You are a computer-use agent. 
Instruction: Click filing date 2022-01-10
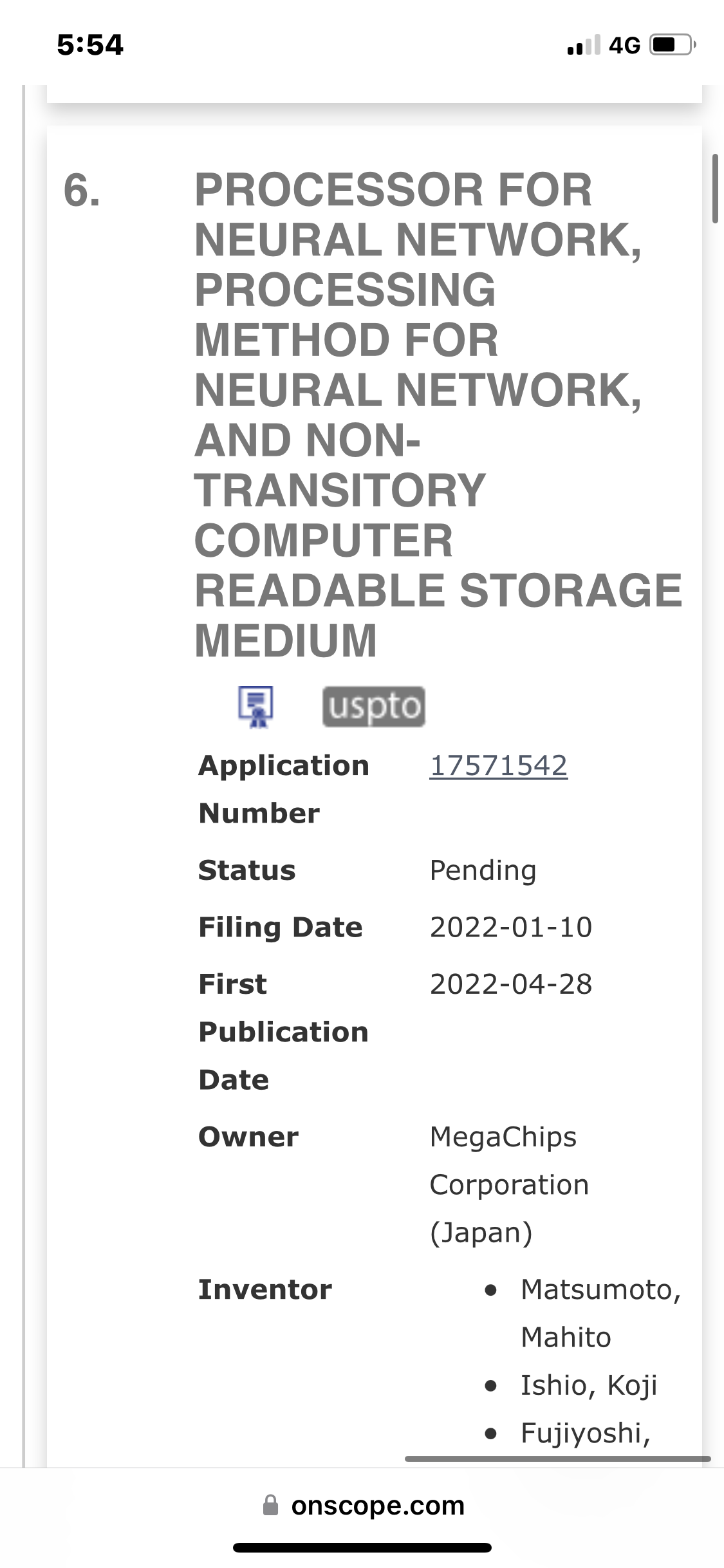510,927
